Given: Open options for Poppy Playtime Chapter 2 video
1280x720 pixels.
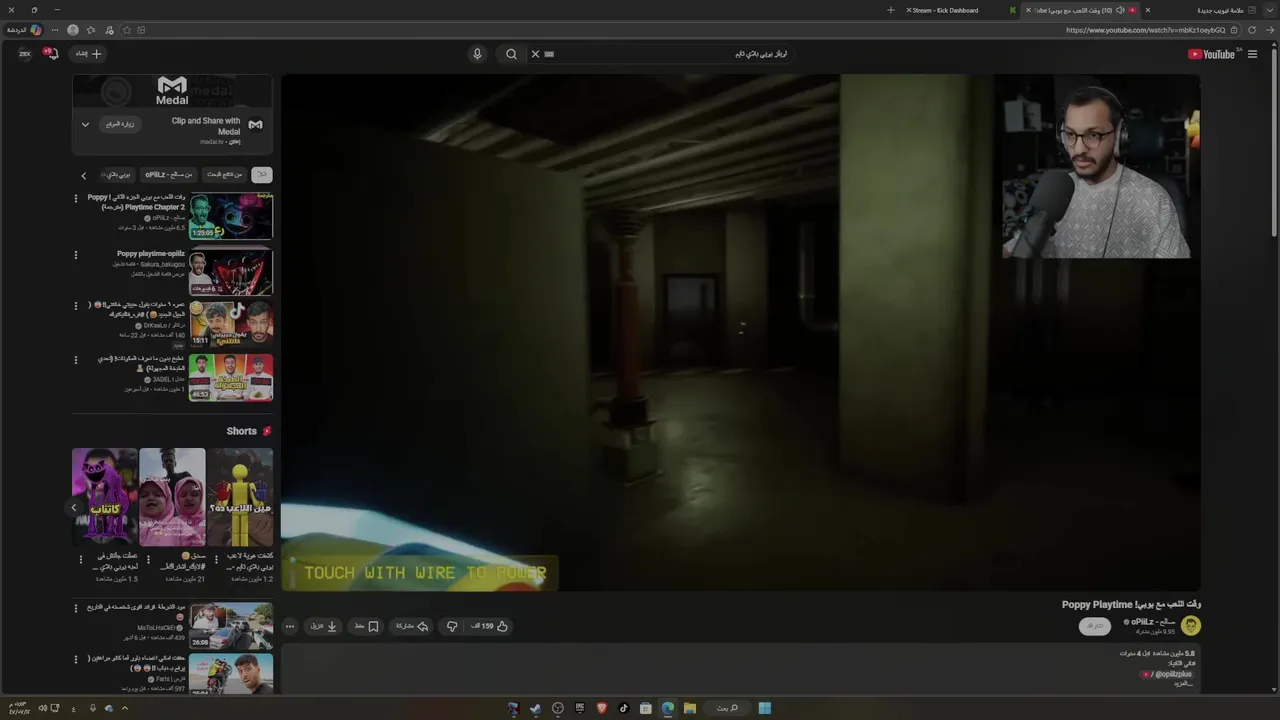Looking at the screenshot, I should coord(75,199).
